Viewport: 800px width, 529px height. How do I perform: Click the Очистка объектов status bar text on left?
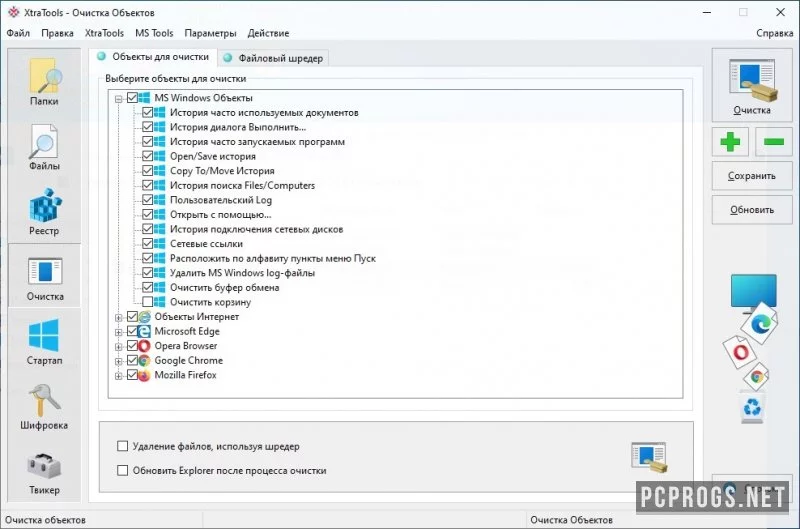45,520
